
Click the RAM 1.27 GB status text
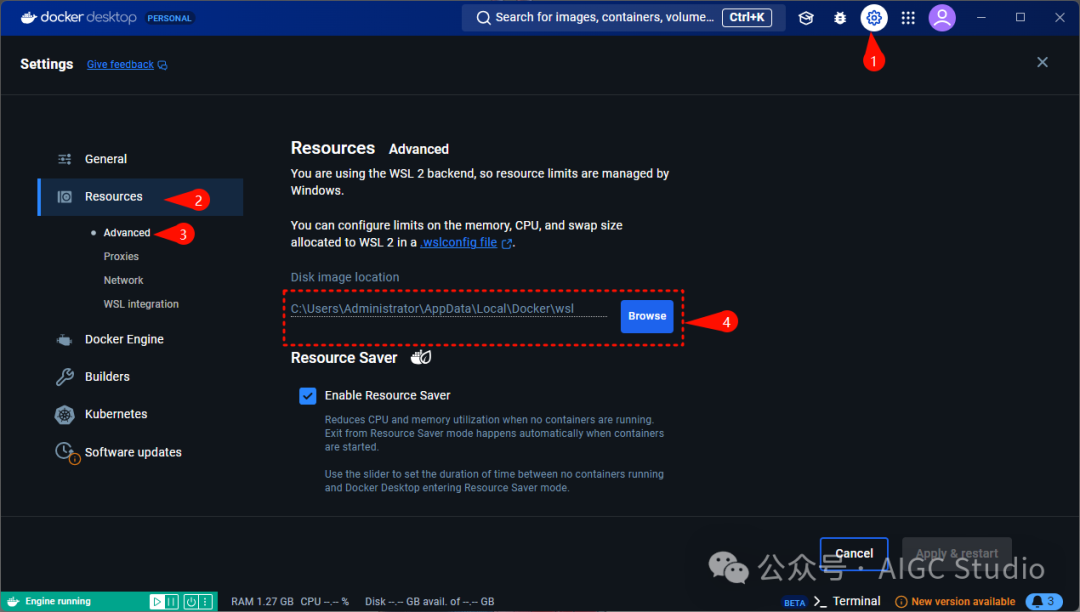pos(262,602)
